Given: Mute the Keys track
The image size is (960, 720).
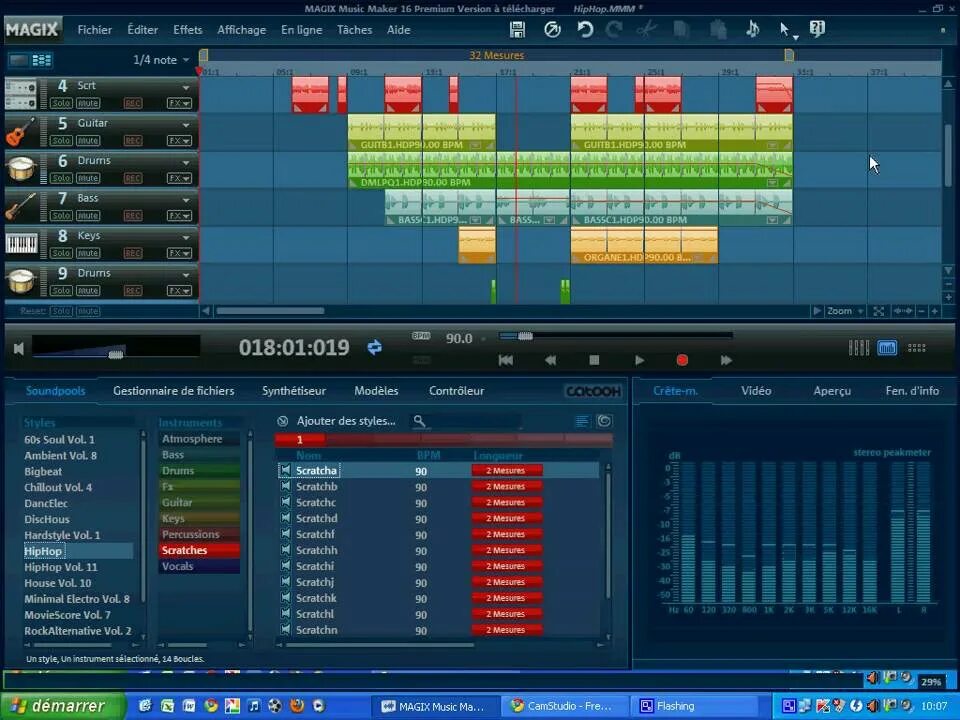Looking at the screenshot, I should (88, 253).
